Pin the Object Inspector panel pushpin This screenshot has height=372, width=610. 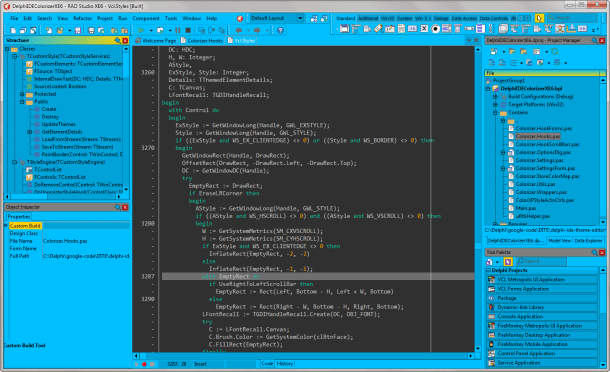(x=117, y=207)
